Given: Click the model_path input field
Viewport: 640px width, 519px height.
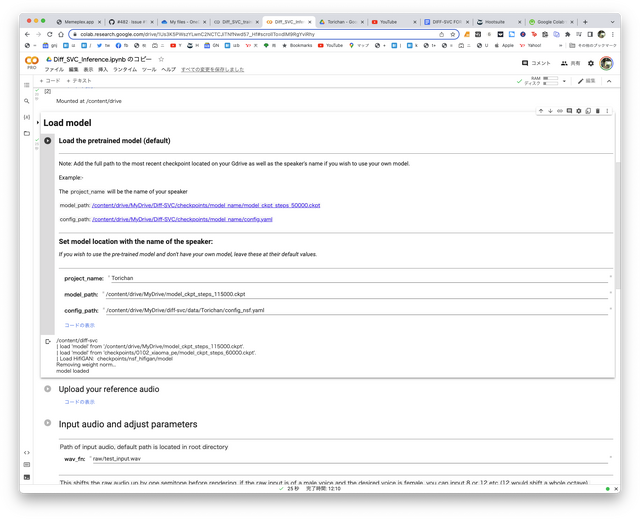Looking at the screenshot, I should tap(356, 294).
